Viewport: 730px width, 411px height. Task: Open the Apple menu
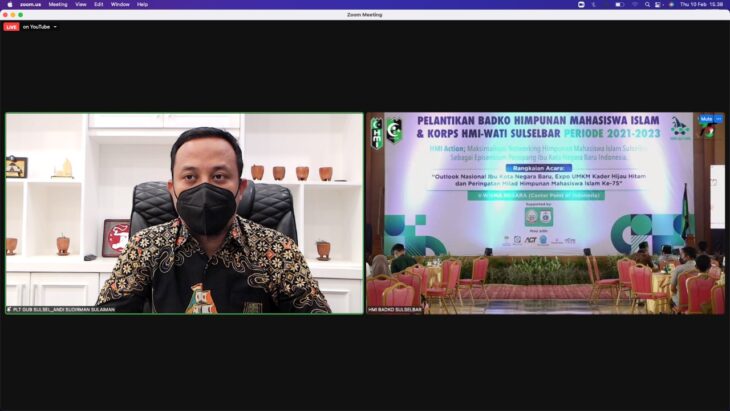click(x=10, y=4)
